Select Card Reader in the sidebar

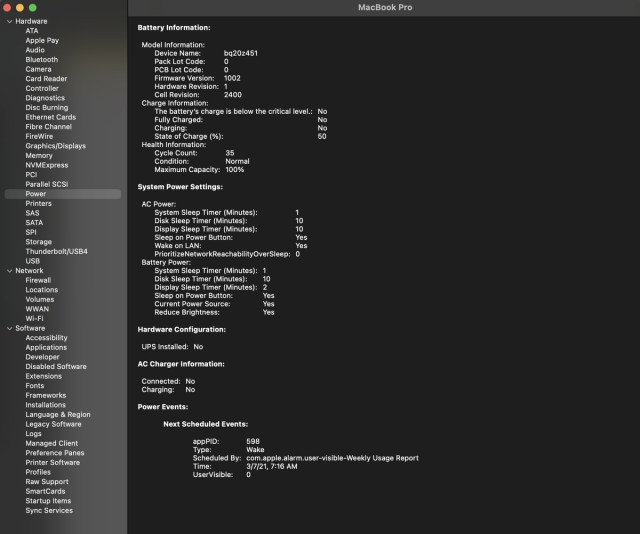tap(46, 79)
